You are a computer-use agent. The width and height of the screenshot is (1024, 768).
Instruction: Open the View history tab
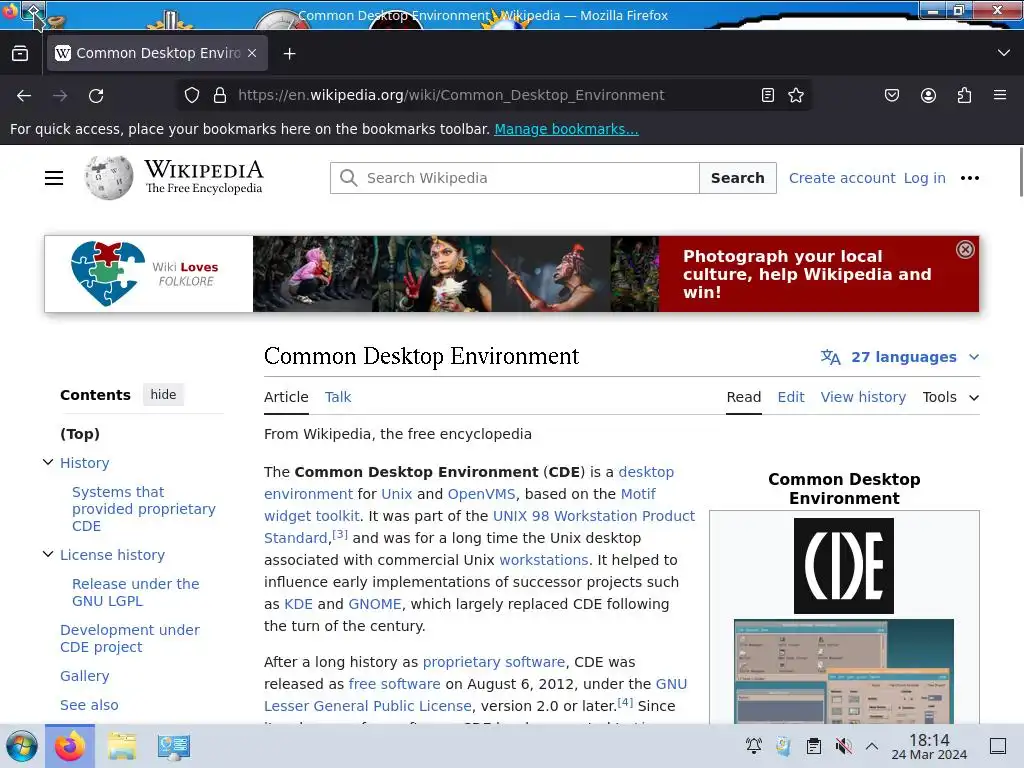(863, 396)
